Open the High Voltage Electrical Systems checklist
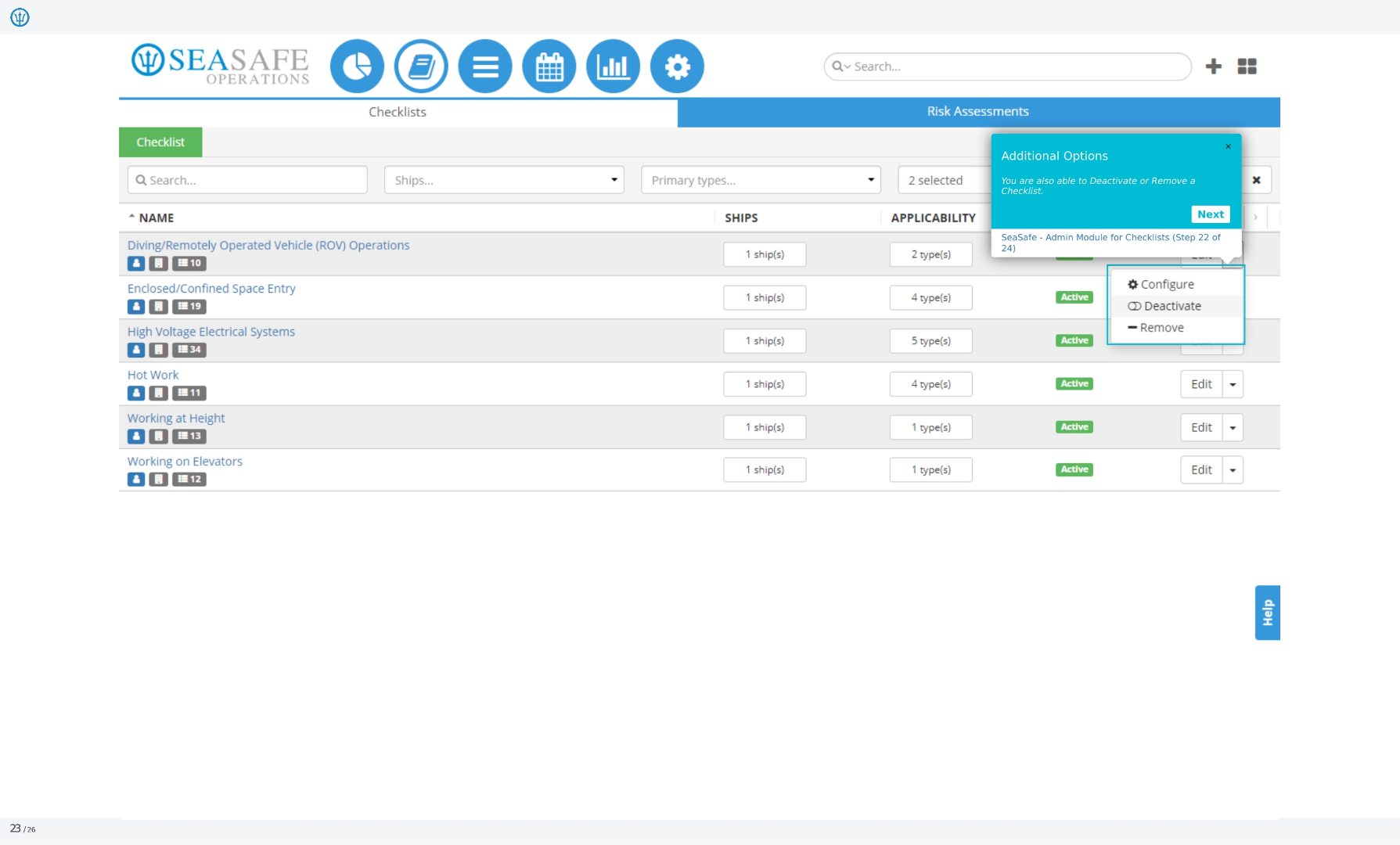The image size is (1400, 845). coord(211,332)
